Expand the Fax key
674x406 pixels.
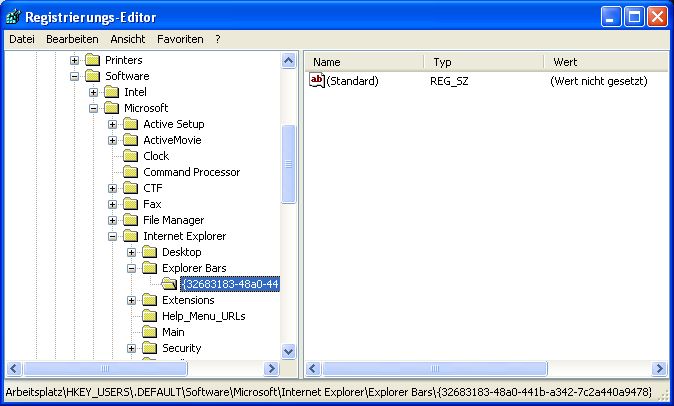click(112, 204)
